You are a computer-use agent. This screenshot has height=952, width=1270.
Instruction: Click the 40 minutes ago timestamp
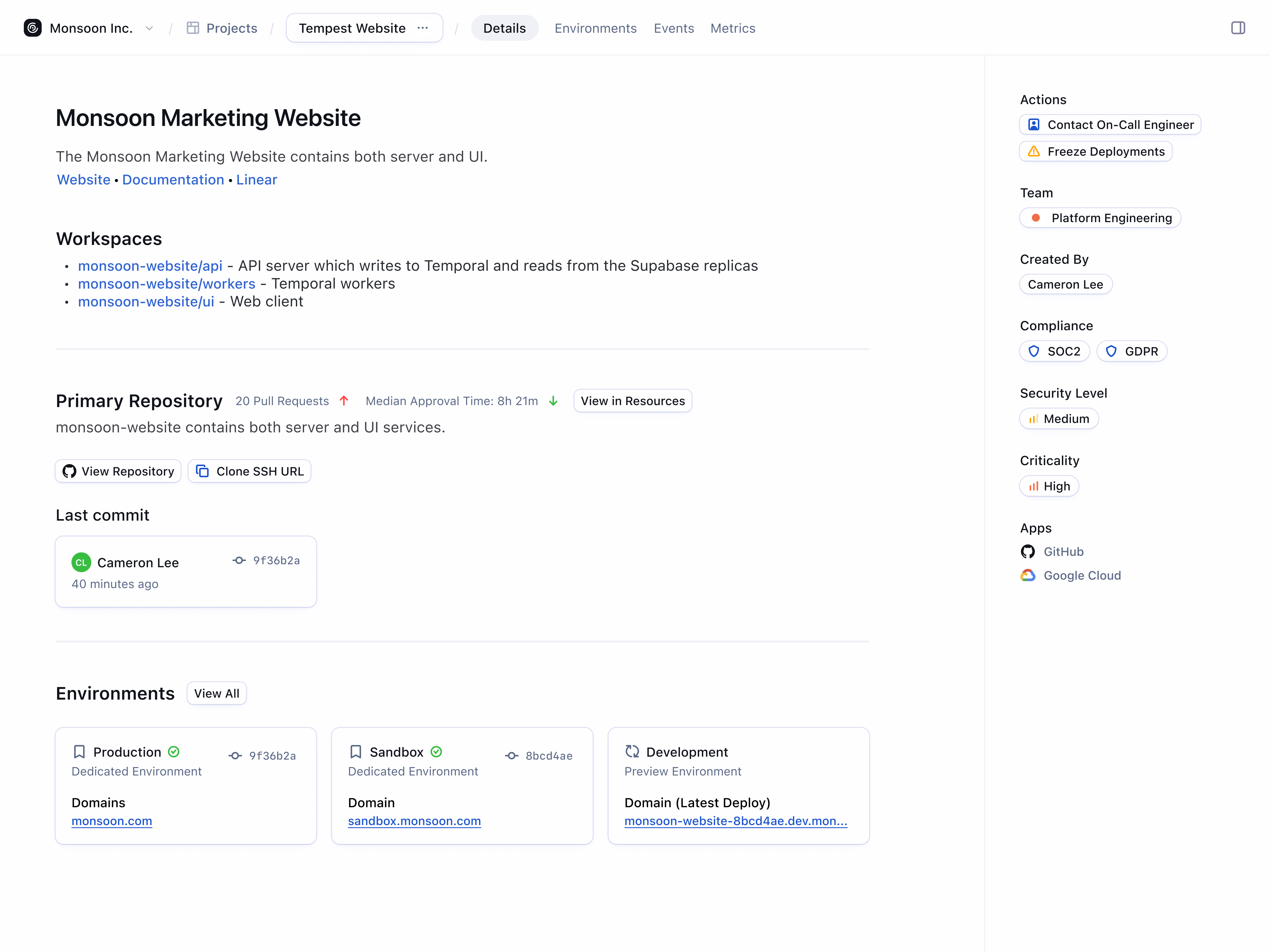[x=115, y=584]
